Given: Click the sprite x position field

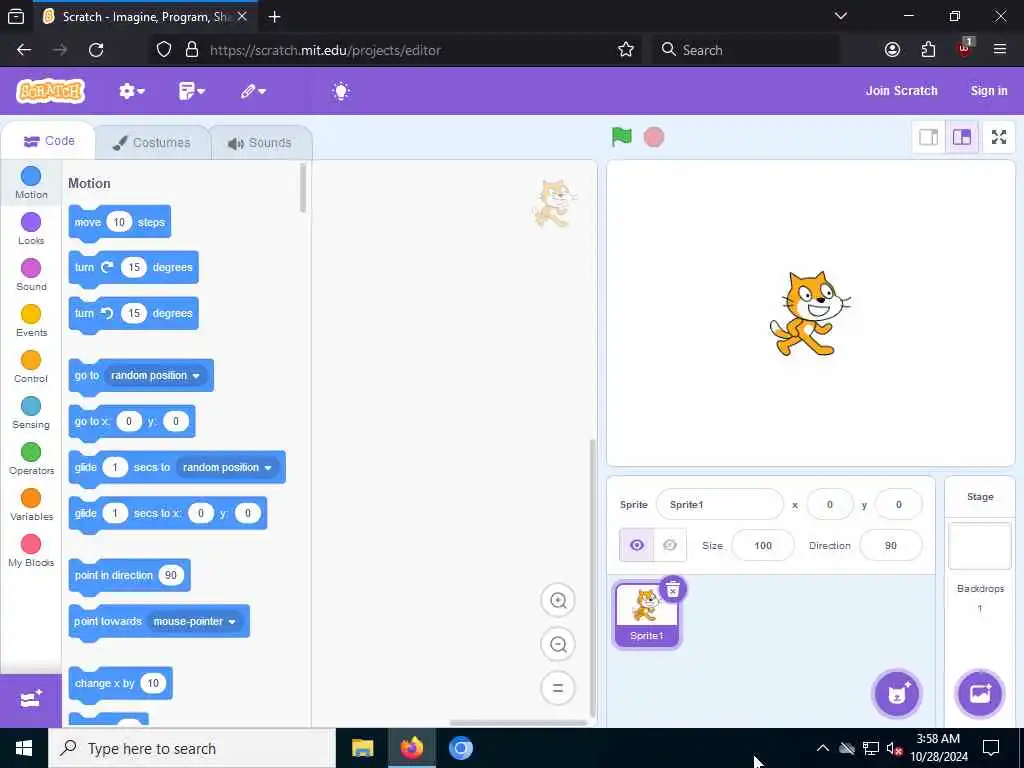Looking at the screenshot, I should pyautogui.click(x=829, y=504).
